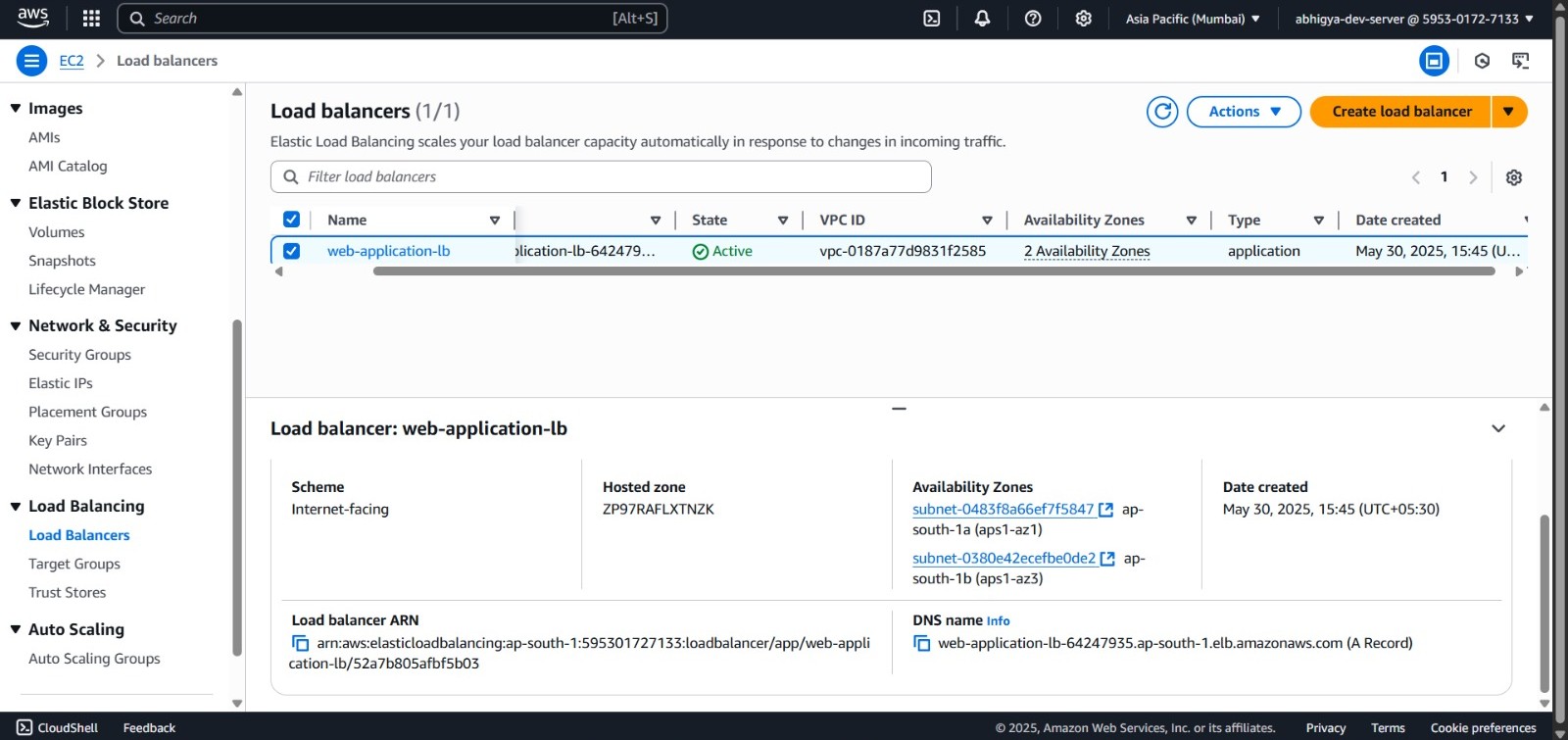1568x740 pixels.
Task: Focus the Filter load balancers field
Action: (x=601, y=177)
